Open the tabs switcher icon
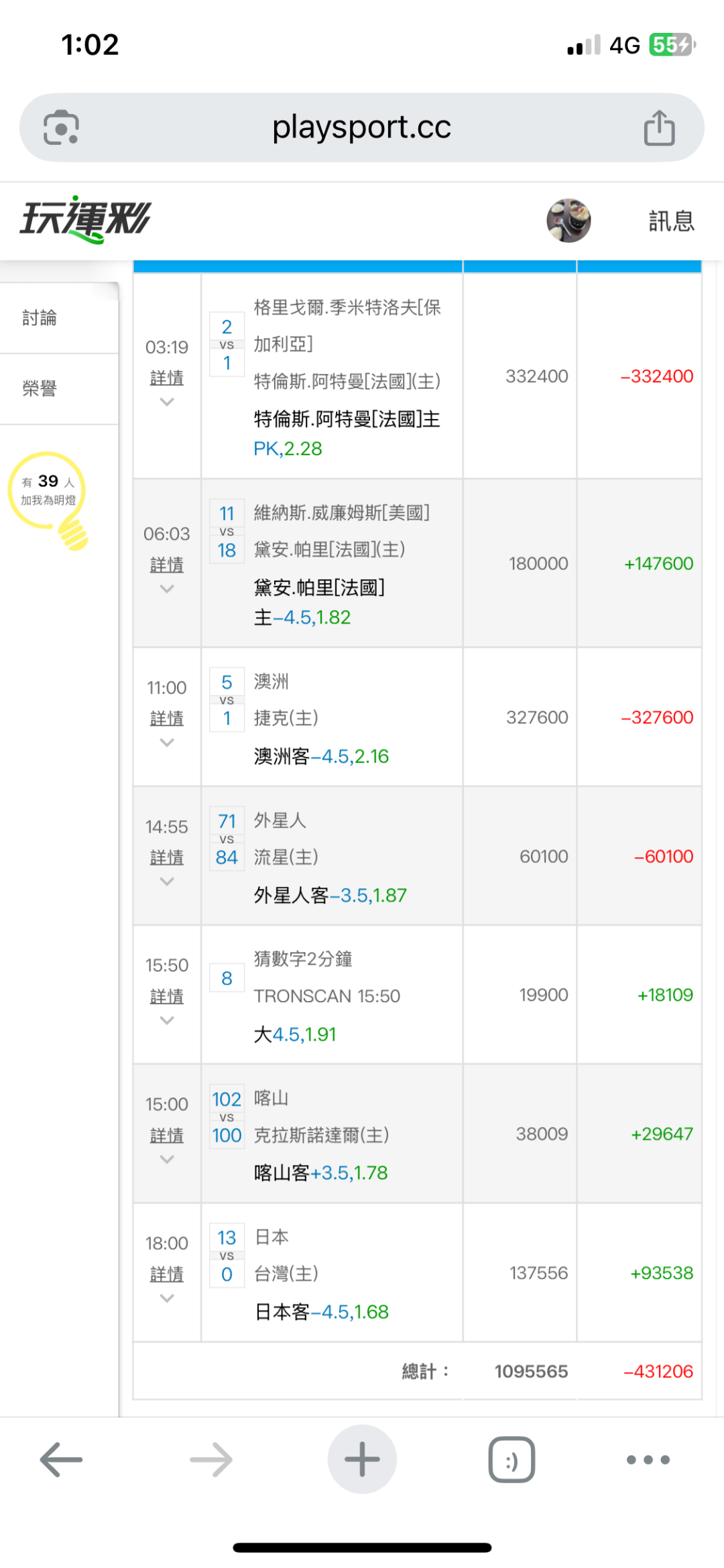Viewport: 724px width, 1568px height. [511, 1459]
